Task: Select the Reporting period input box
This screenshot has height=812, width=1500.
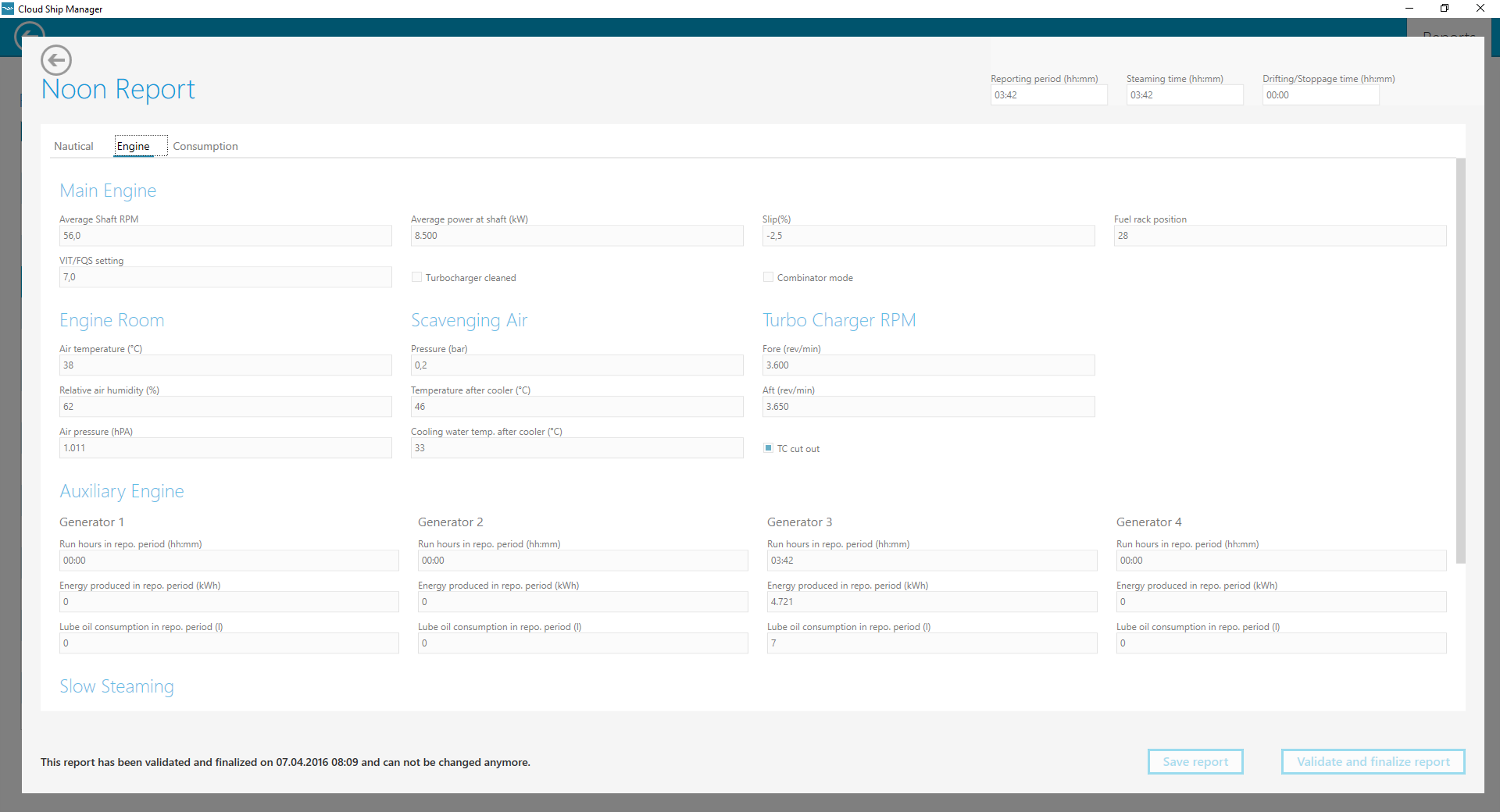Action: point(1048,95)
